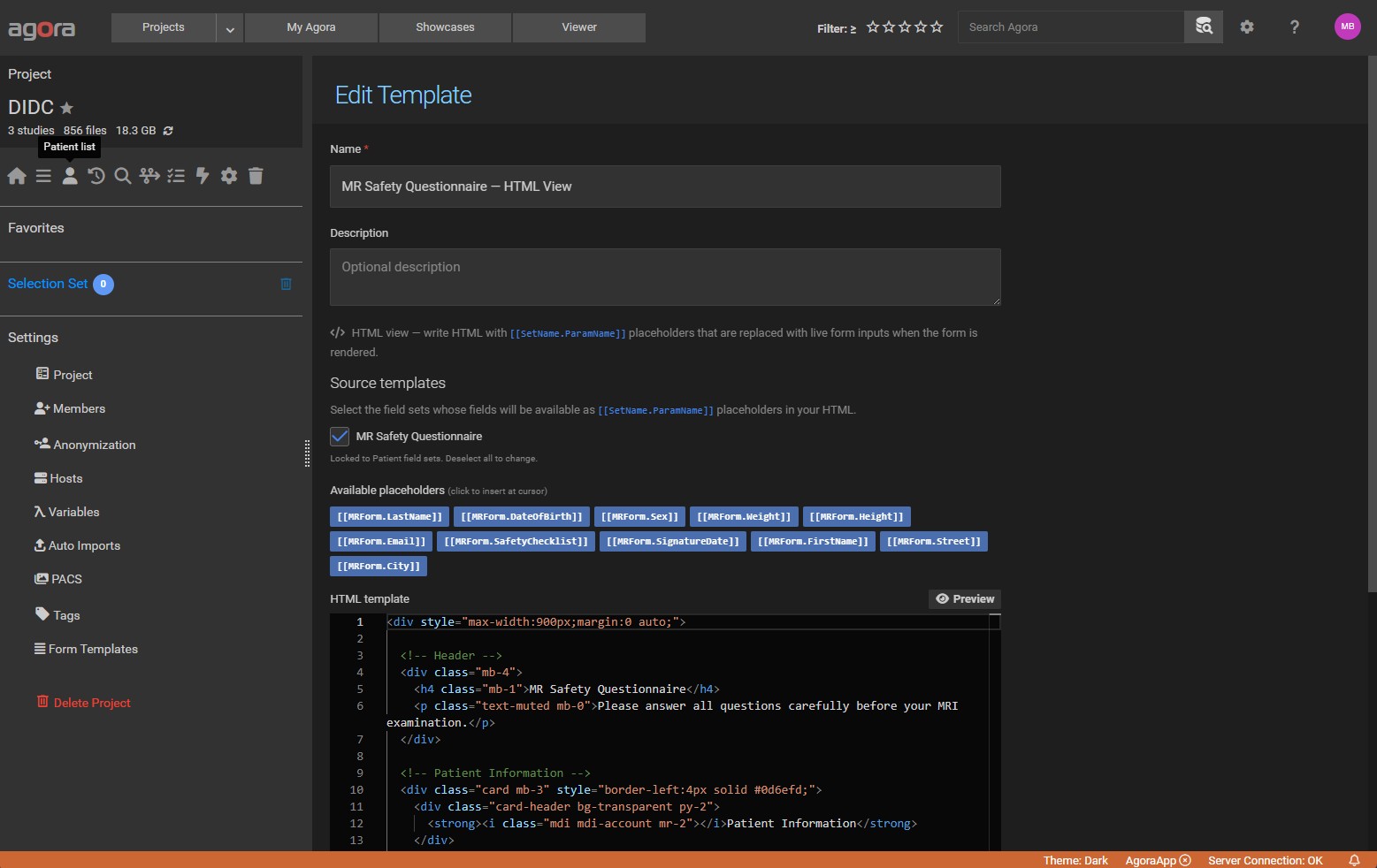Click the project trash bin icon
The width and height of the screenshot is (1377, 868).
click(x=256, y=176)
